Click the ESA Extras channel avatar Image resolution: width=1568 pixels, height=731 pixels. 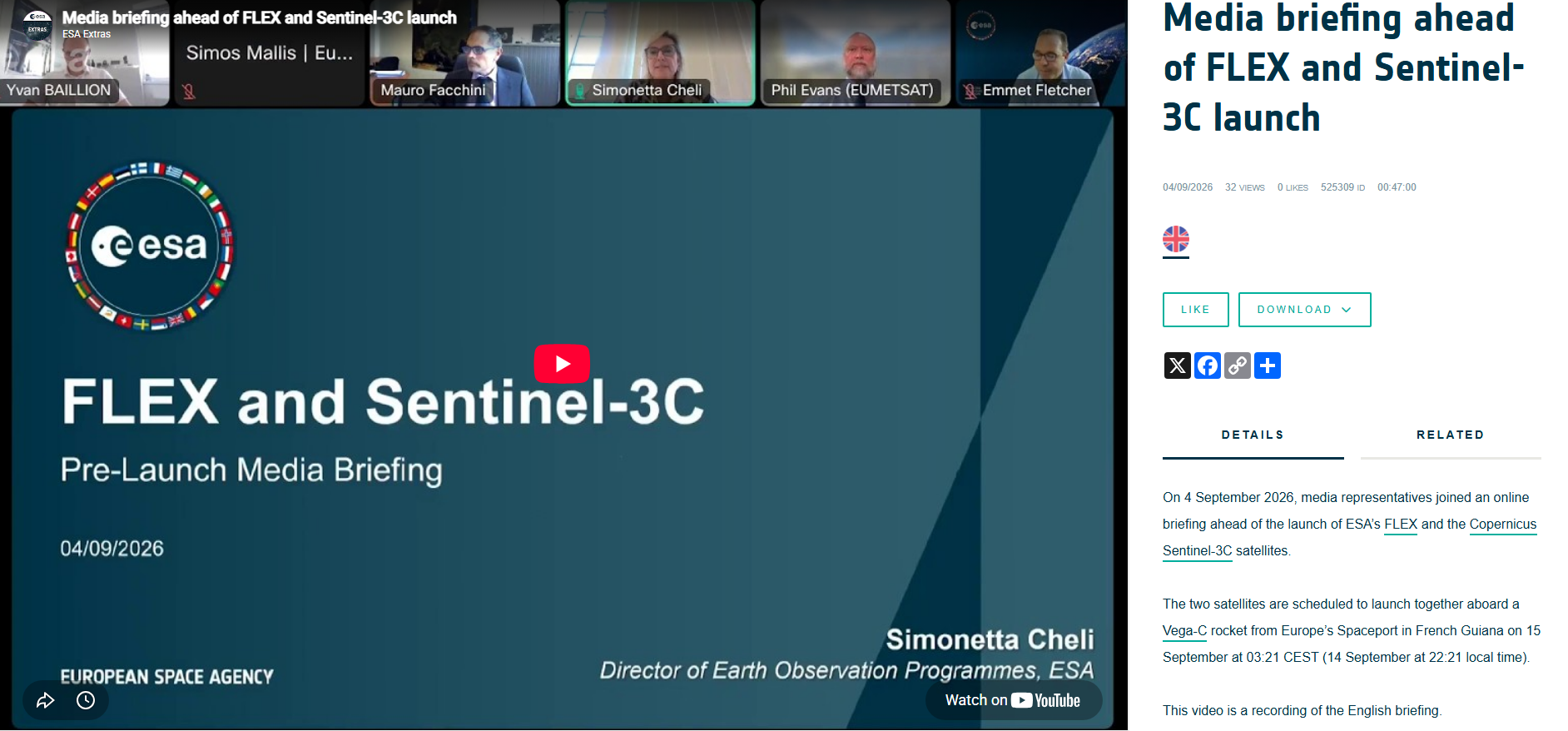(x=37, y=24)
